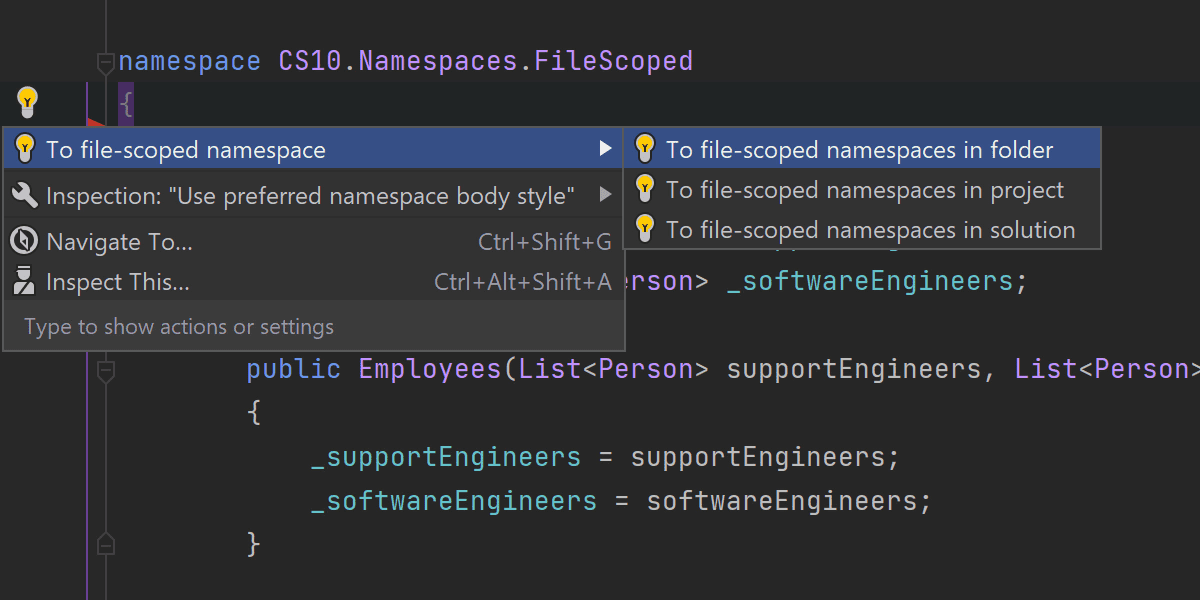The height and width of the screenshot is (600, 1200).
Task: Click the compass icon next to Navigate To...
Action: [x=24, y=241]
